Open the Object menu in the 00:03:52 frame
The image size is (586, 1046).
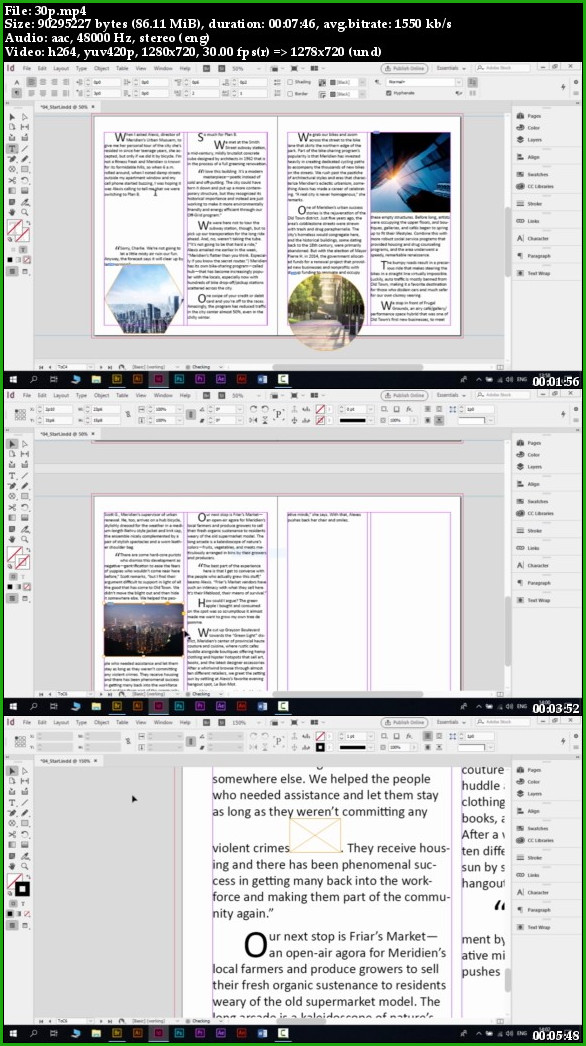(101, 396)
